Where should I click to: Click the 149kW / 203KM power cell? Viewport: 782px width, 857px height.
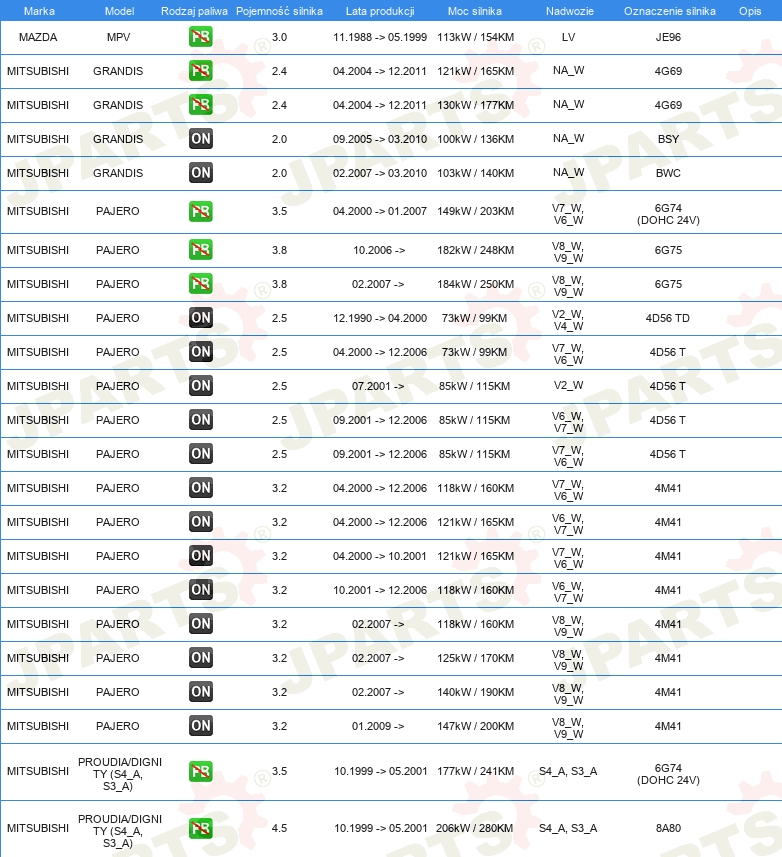point(475,212)
